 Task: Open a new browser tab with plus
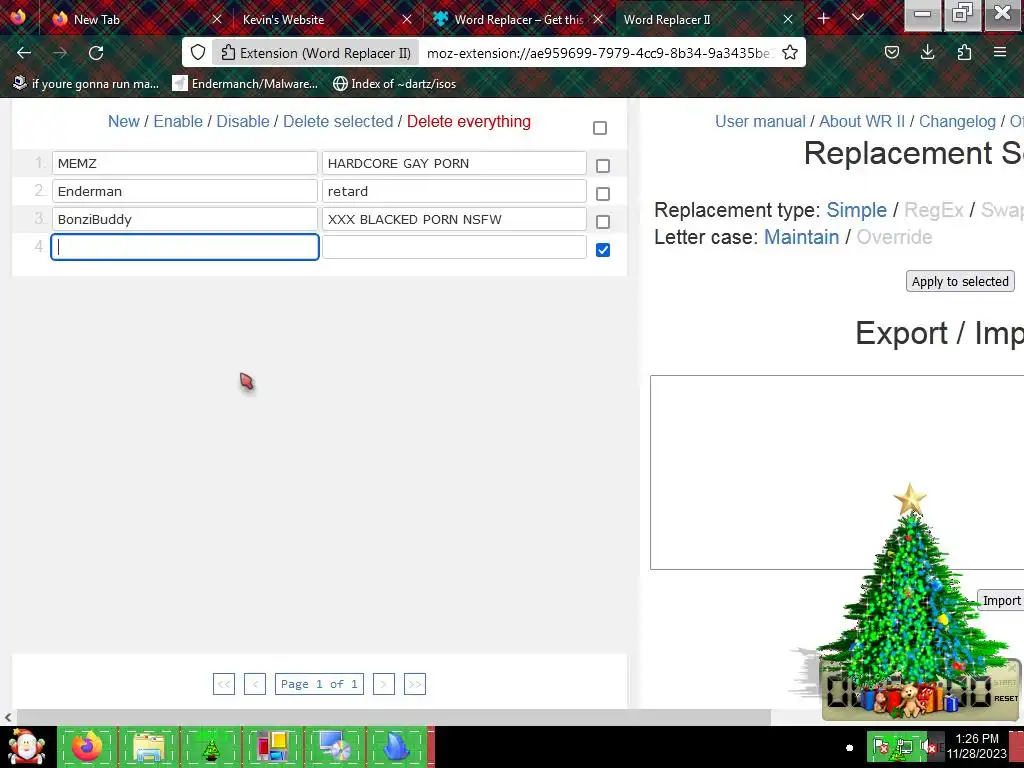pyautogui.click(x=824, y=19)
